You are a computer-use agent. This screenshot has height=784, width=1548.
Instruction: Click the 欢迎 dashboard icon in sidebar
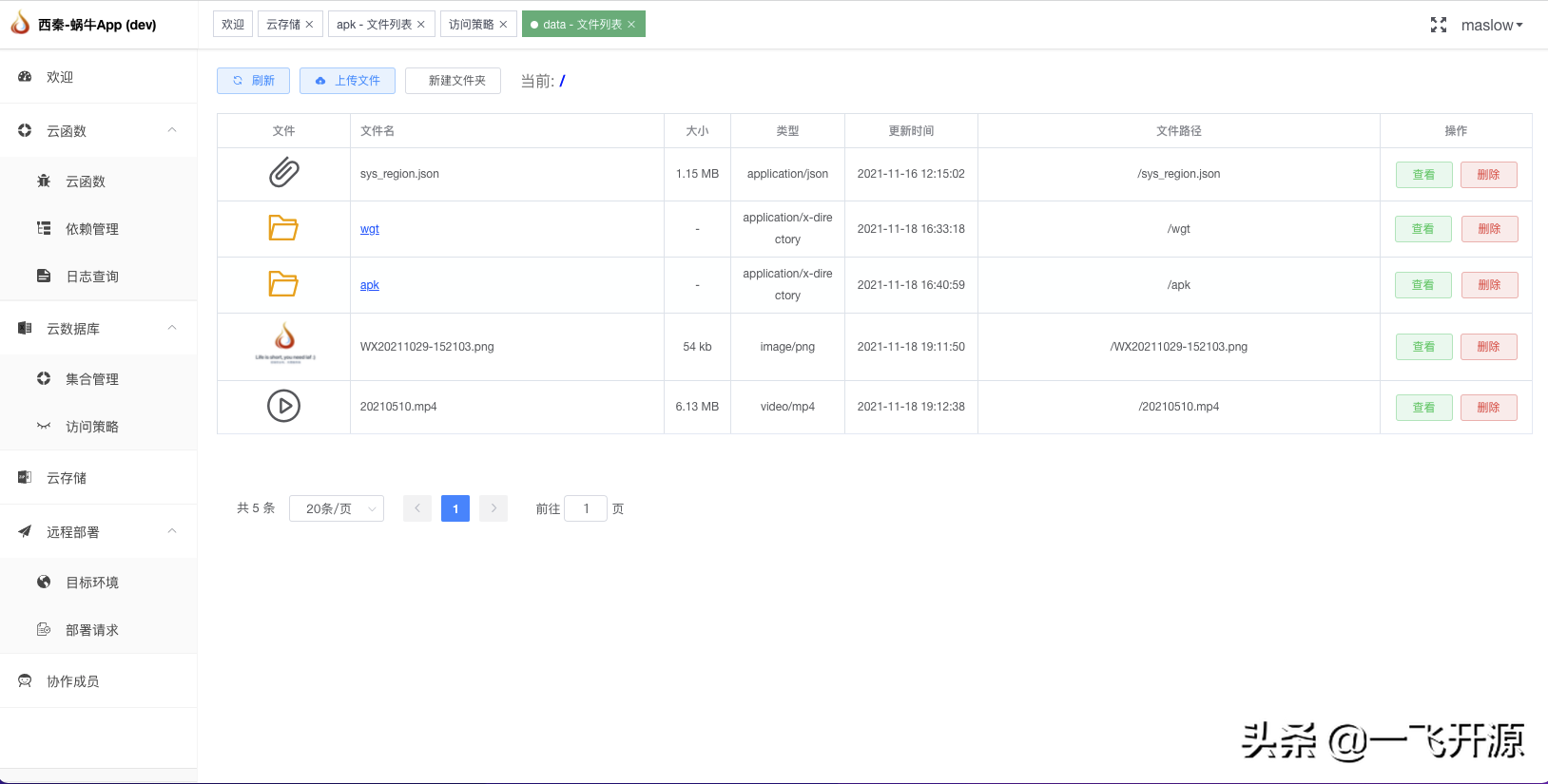coord(25,77)
